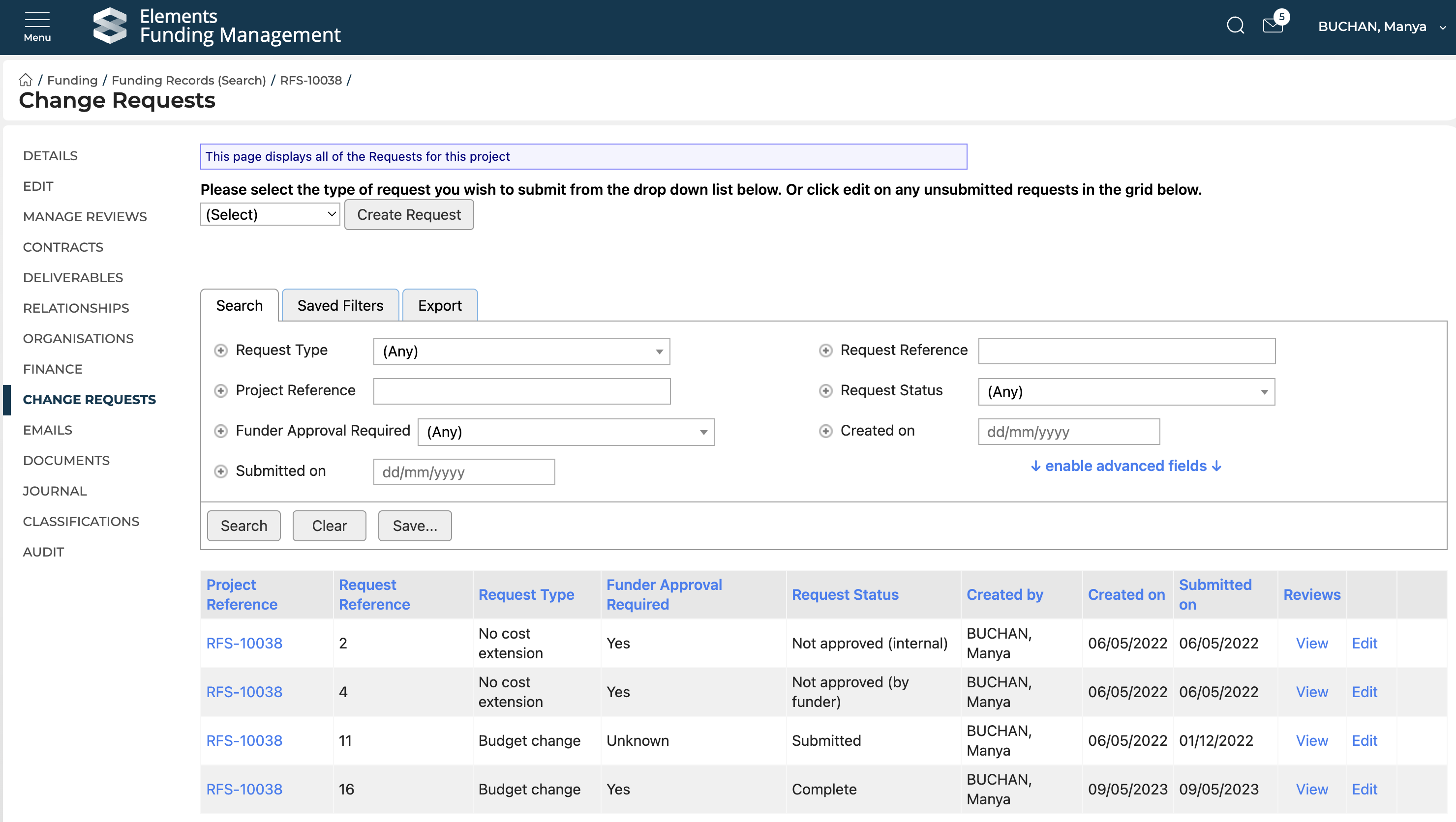Open FINANCE in the sidebar

pos(53,369)
